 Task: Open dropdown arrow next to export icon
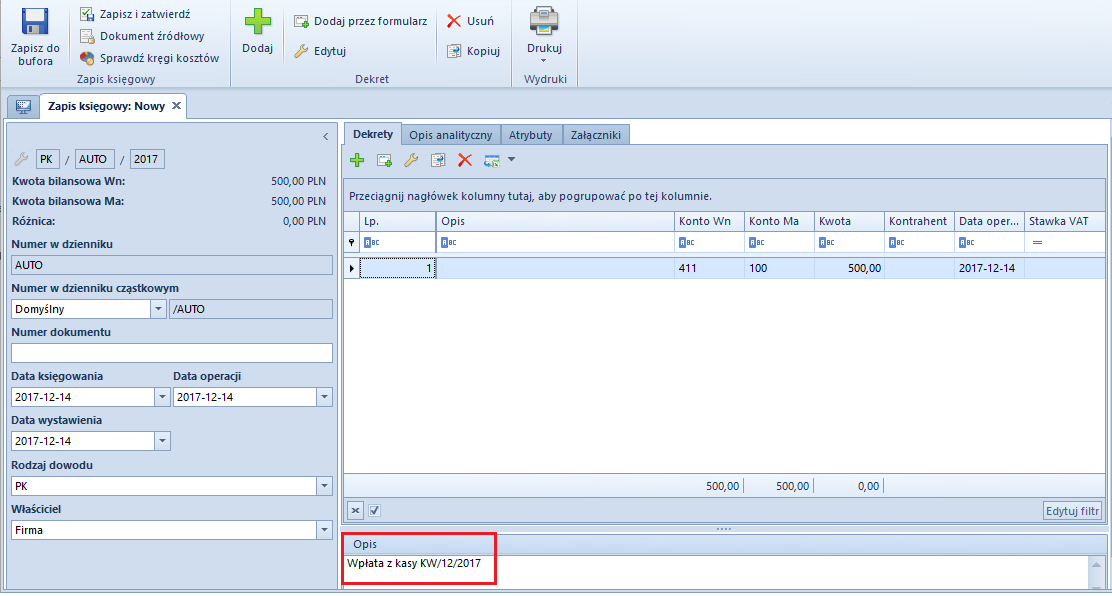click(511, 160)
